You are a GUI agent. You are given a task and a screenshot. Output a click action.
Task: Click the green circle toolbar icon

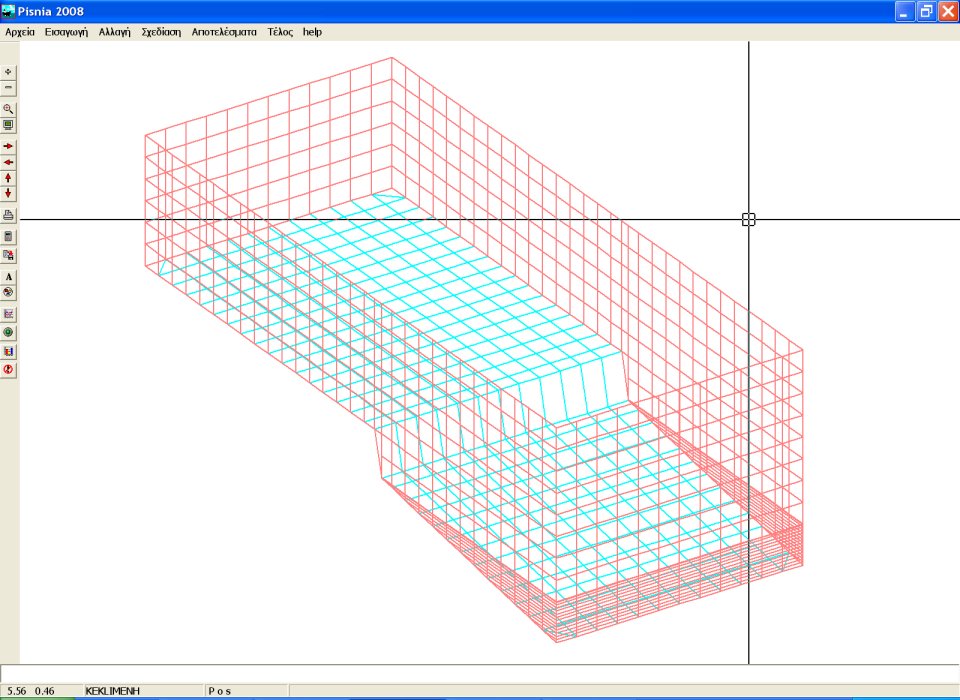pyautogui.click(x=9, y=332)
